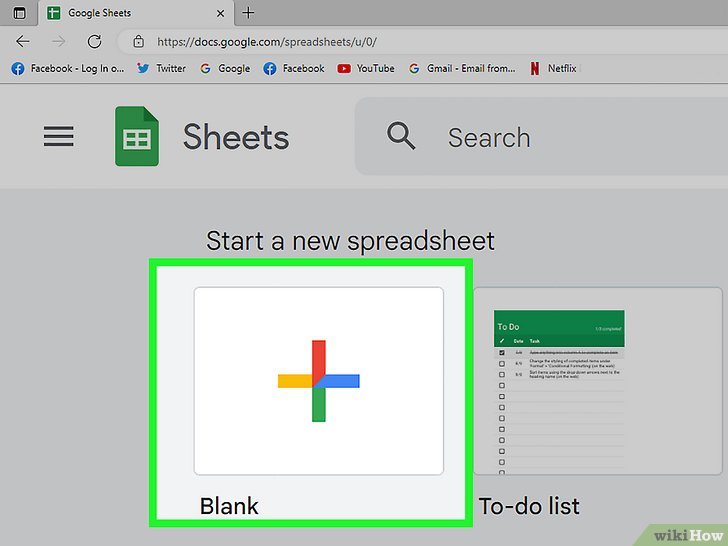This screenshot has height=546, width=728.
Task: Open the second Facebook bookmark
Action: (293, 69)
